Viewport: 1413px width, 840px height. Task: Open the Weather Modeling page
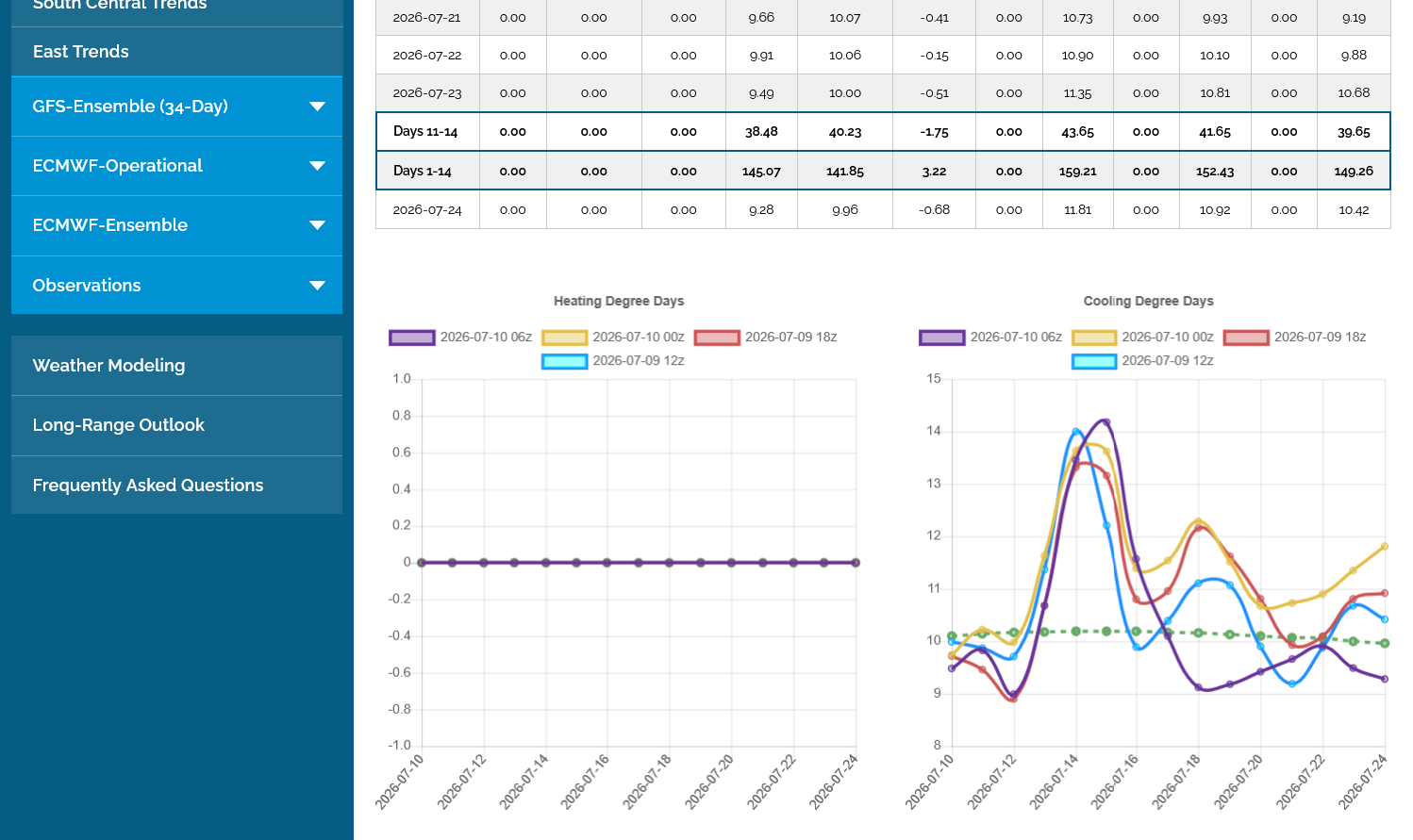pyautogui.click(x=176, y=366)
